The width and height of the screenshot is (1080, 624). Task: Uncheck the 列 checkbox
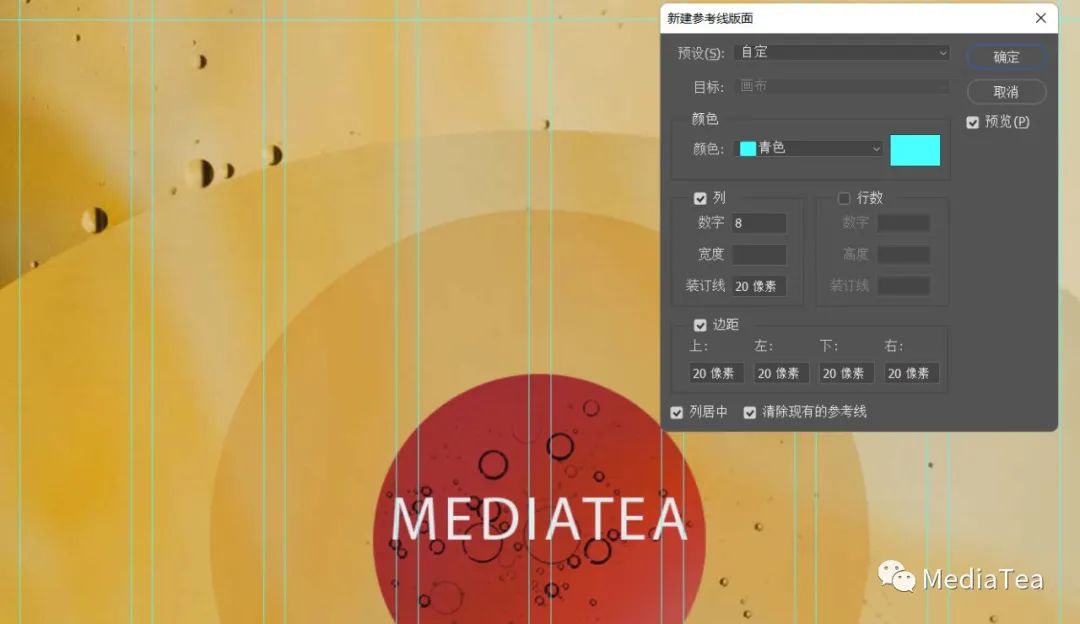[x=700, y=198]
